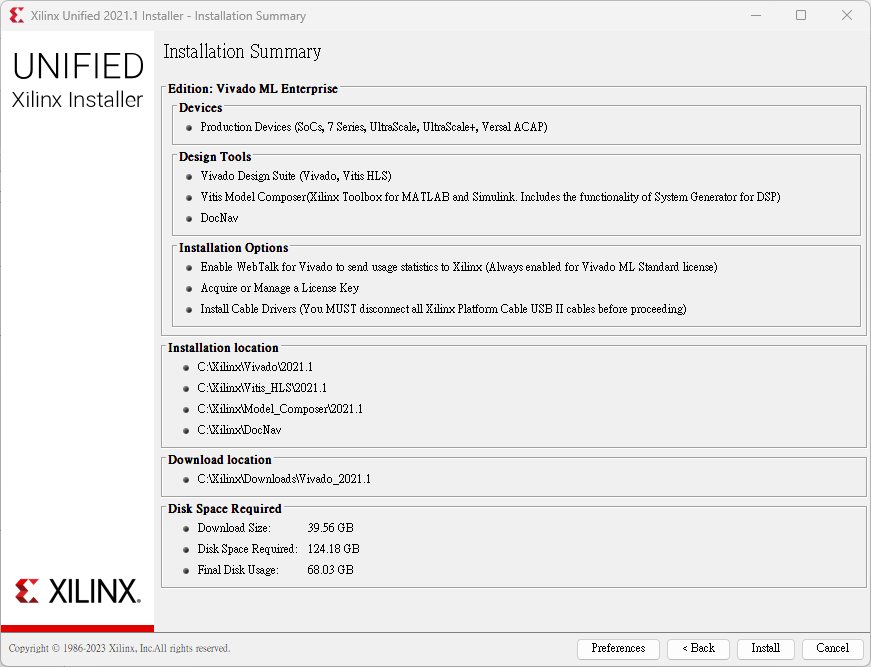Click the Disk Space Required group heading

tap(224, 509)
